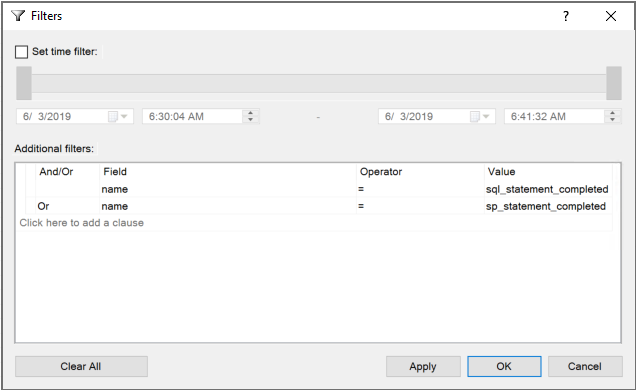Click the left handle of time slider
Screen dimensions: 636x390
(24, 83)
